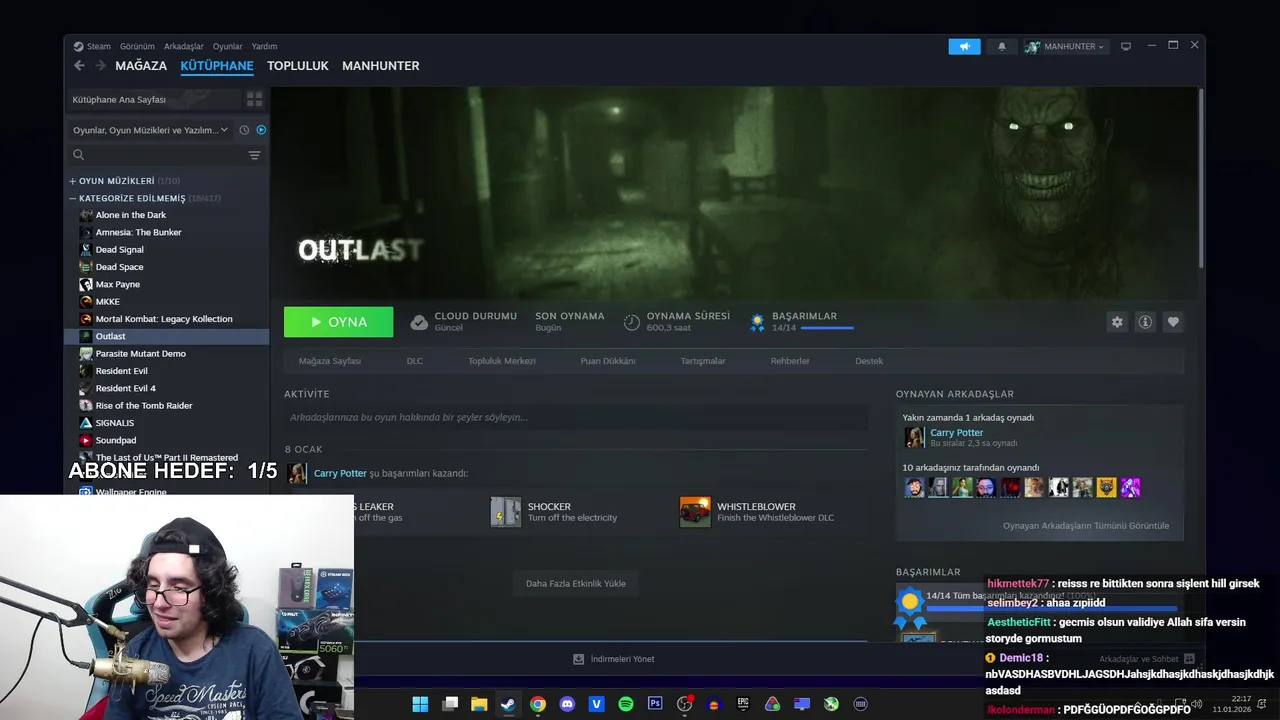
Task: Launch Outlast with the OYNA button
Action: (x=338, y=322)
